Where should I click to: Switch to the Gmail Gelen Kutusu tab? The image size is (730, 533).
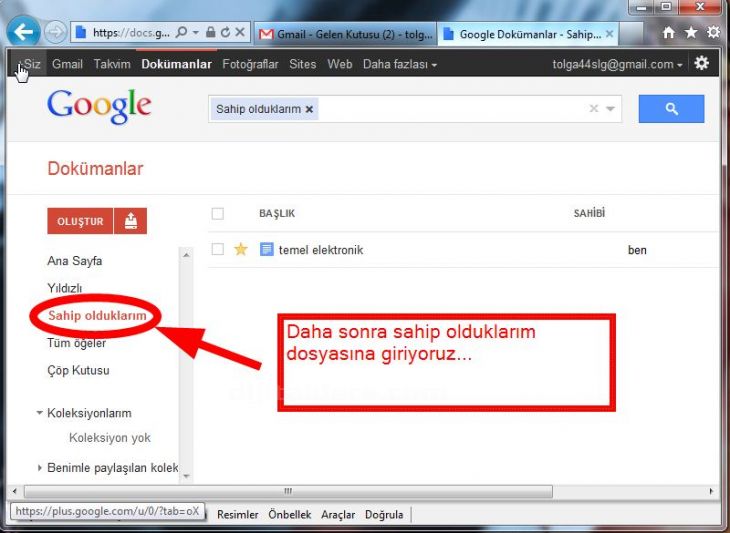click(345, 34)
